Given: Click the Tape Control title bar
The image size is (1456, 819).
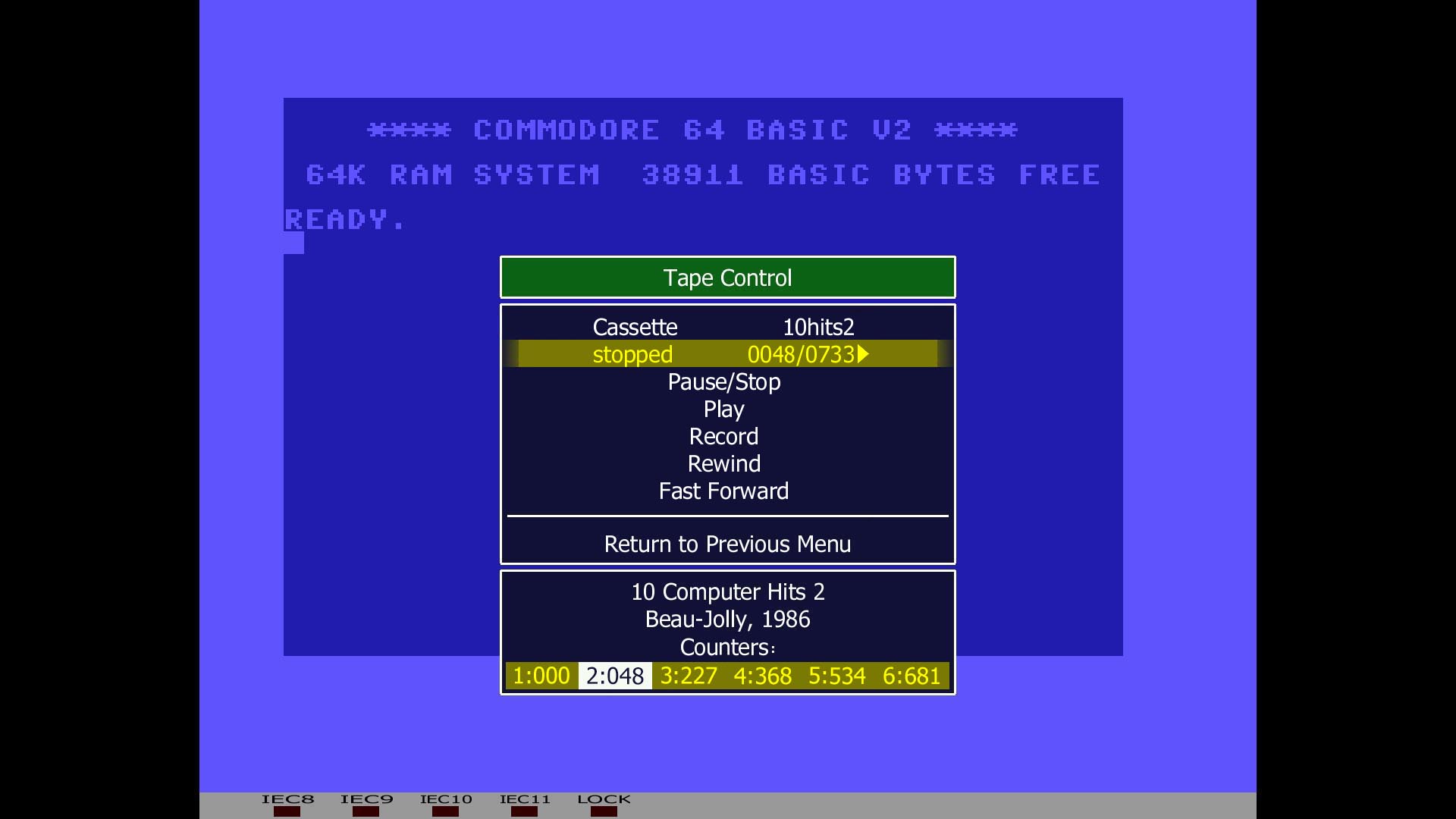Looking at the screenshot, I should pyautogui.click(x=728, y=278).
